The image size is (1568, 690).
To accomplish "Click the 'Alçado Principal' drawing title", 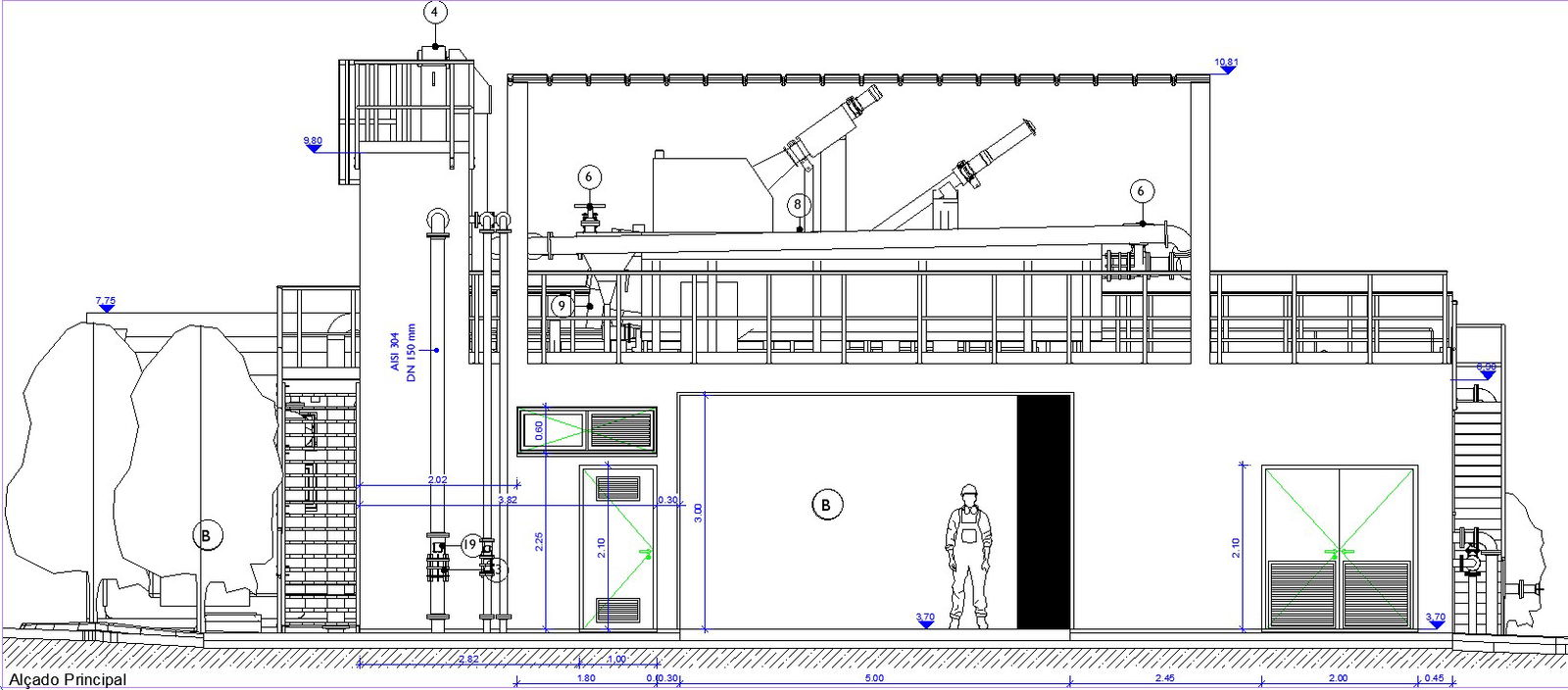I will click(x=68, y=680).
